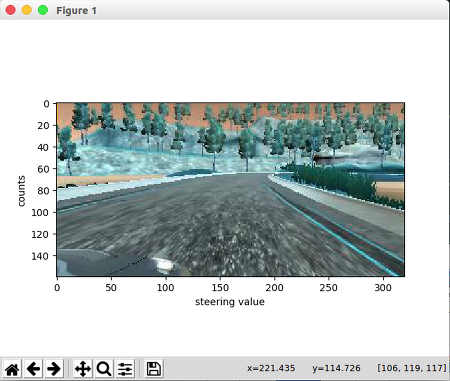Click the 'counts' y-axis label
Screen dimensions: 450x381
click(21, 191)
